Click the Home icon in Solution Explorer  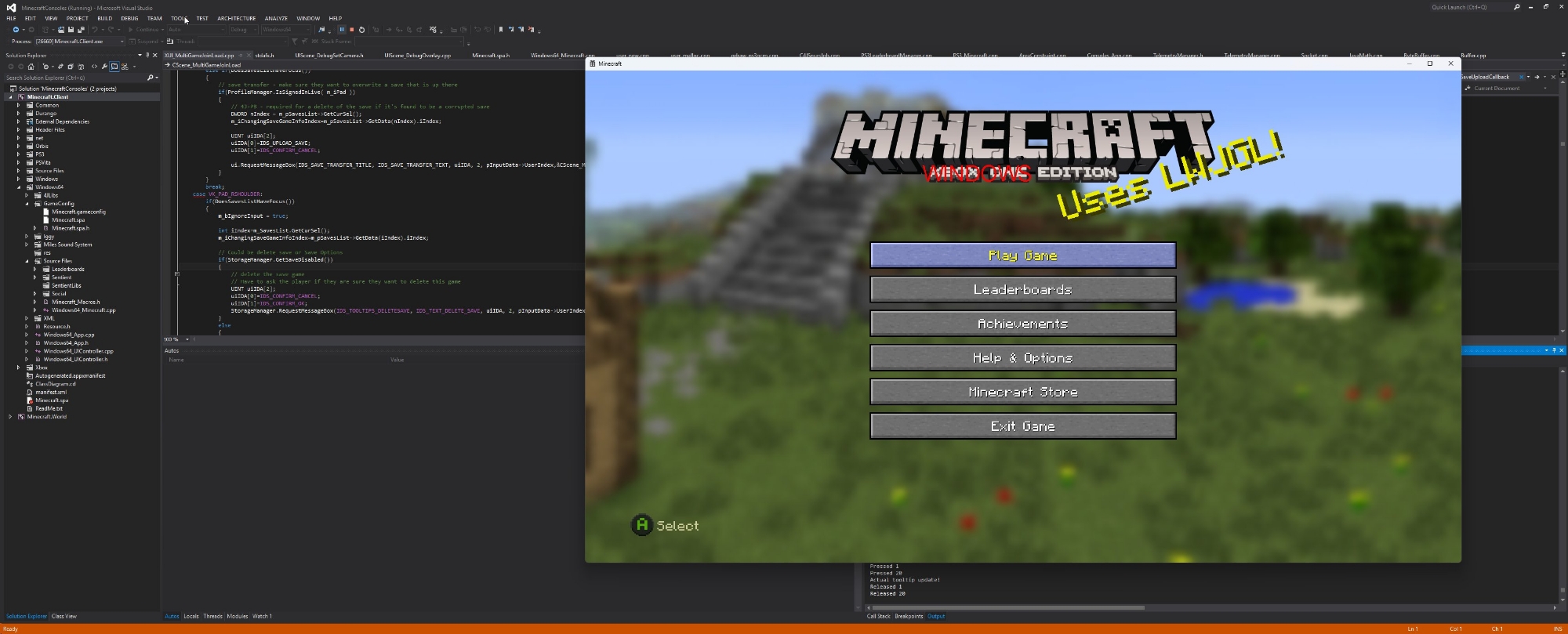point(31,67)
